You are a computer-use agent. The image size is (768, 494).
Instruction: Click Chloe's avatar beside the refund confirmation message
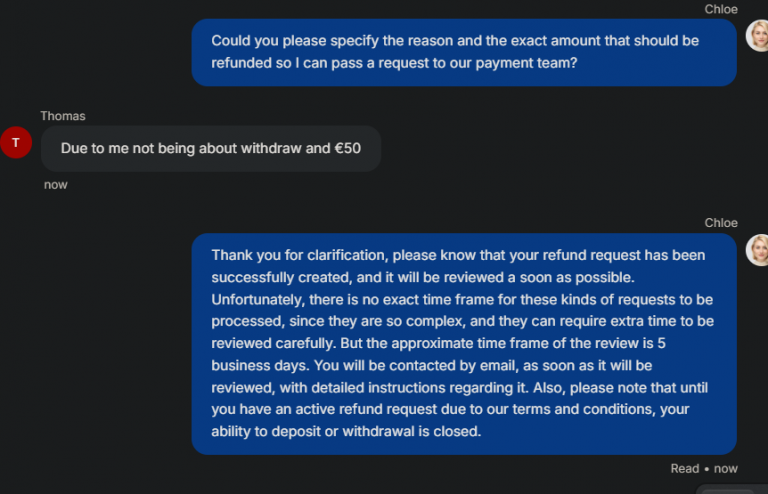[x=757, y=250]
